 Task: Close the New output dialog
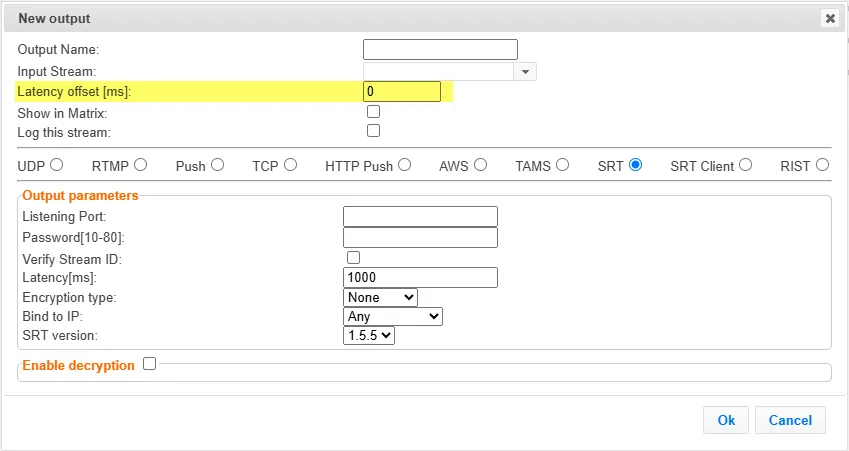coord(830,18)
